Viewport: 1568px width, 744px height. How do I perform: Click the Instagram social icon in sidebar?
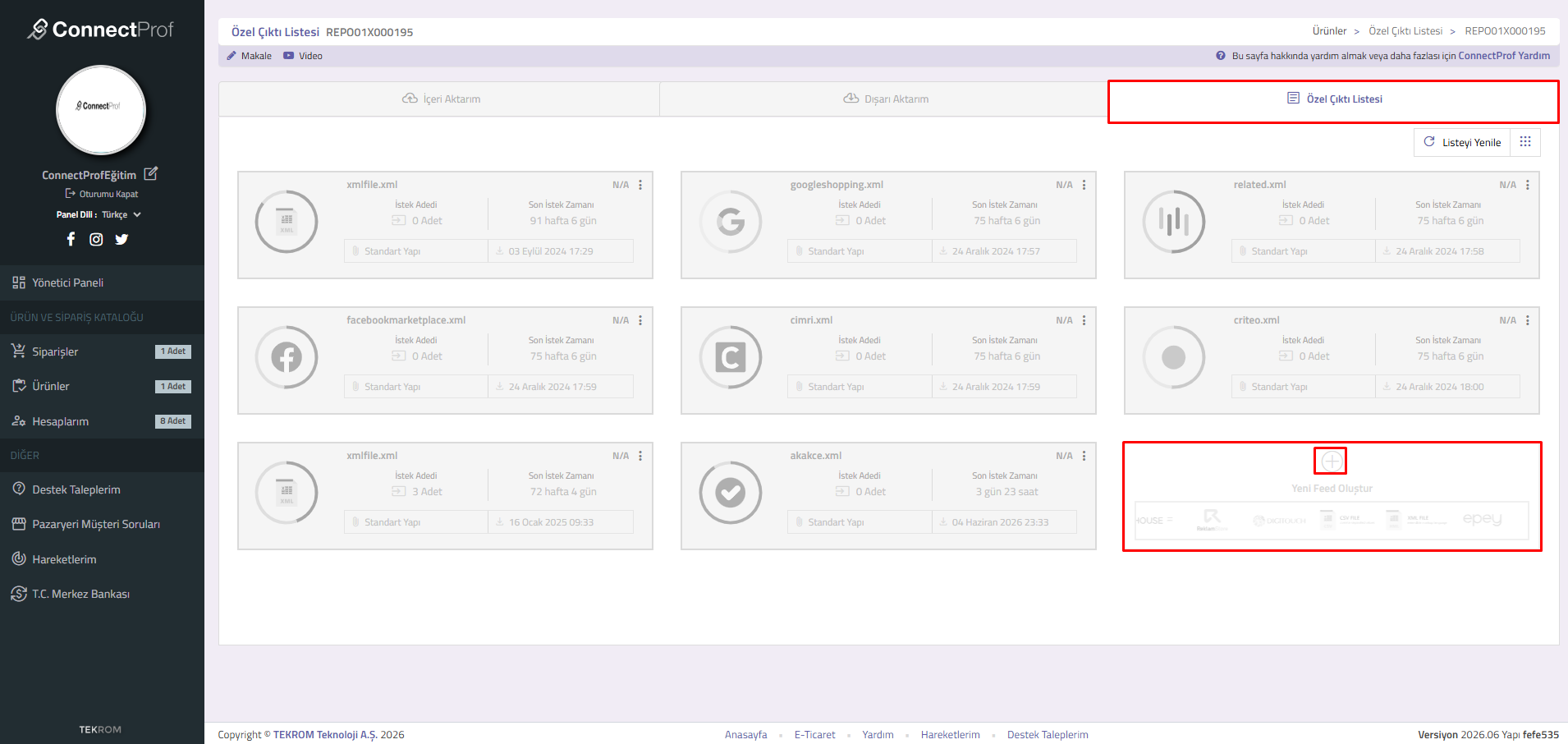tap(96, 239)
